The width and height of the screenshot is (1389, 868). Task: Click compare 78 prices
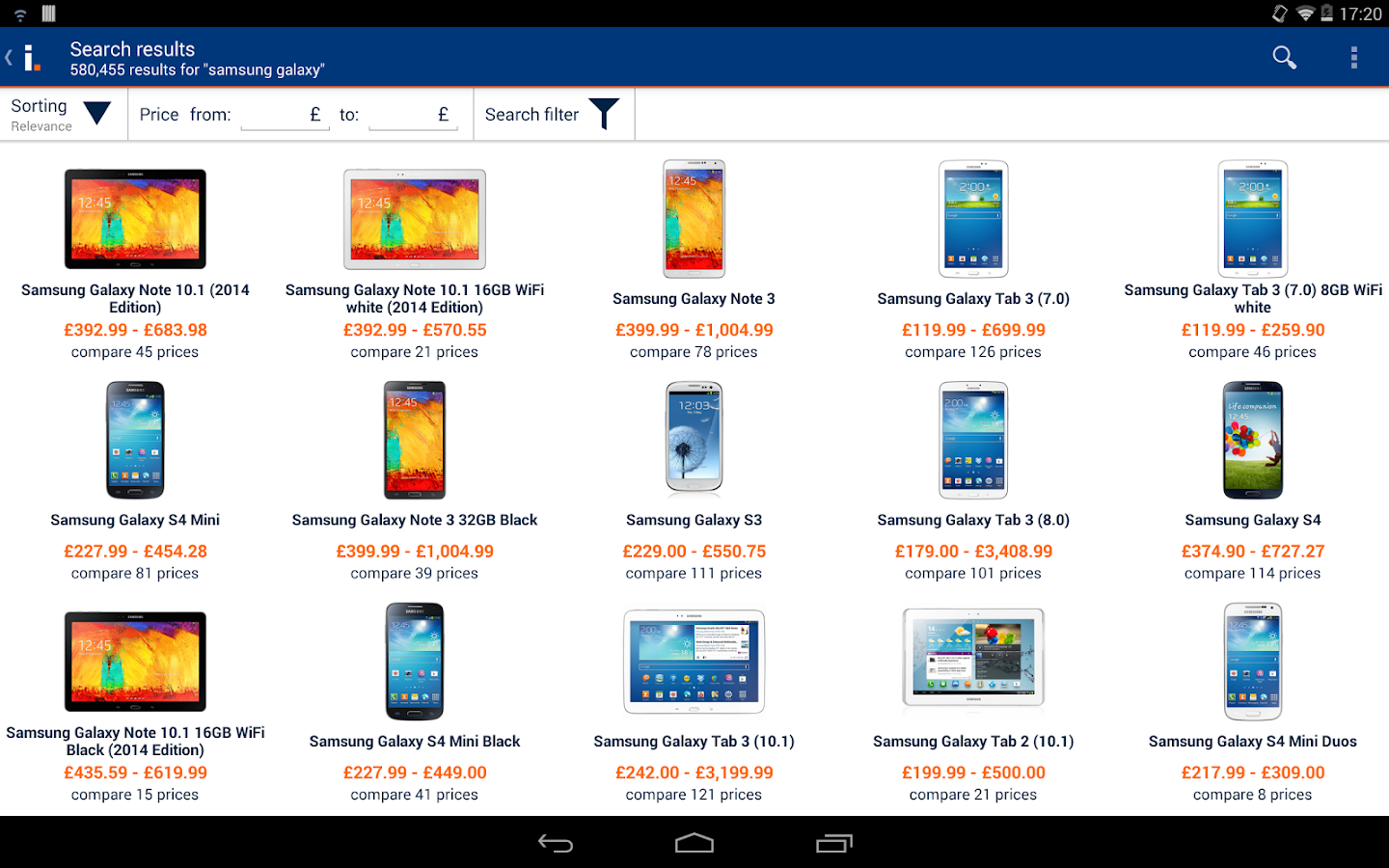694,352
